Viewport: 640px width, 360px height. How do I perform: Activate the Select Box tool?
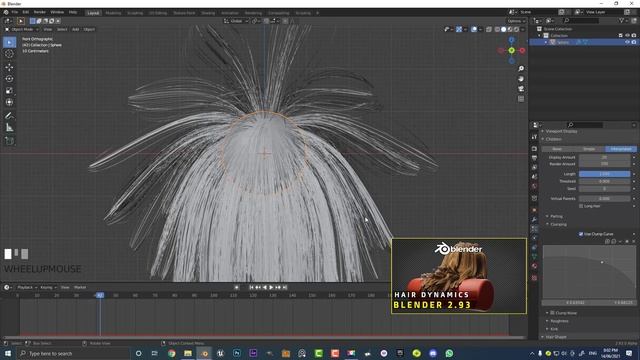[x=9, y=42]
